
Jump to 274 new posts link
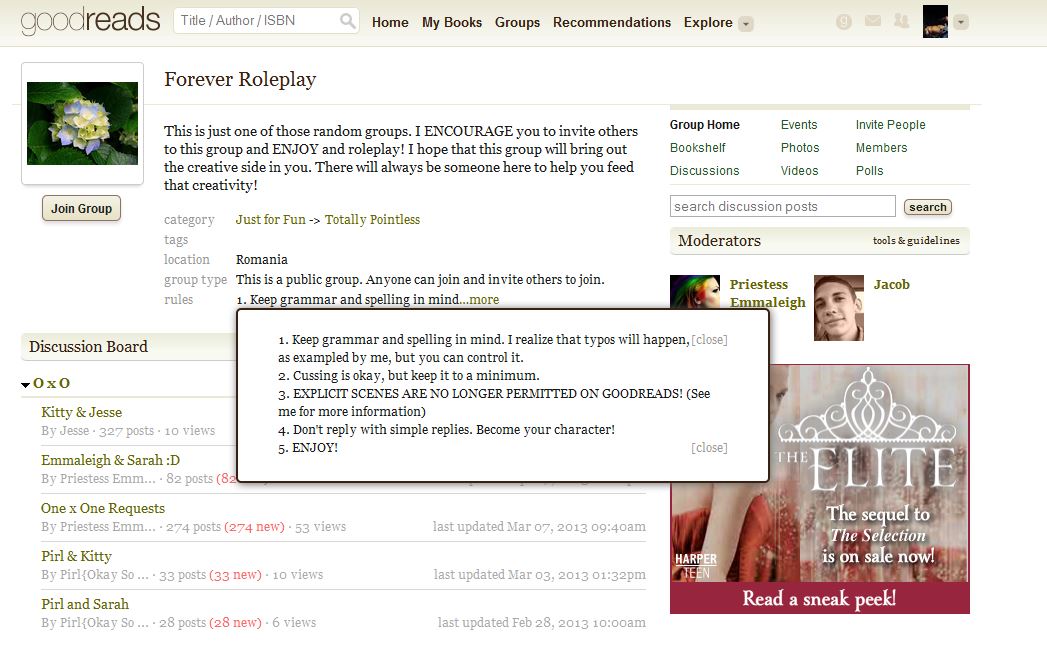pyautogui.click(x=254, y=526)
